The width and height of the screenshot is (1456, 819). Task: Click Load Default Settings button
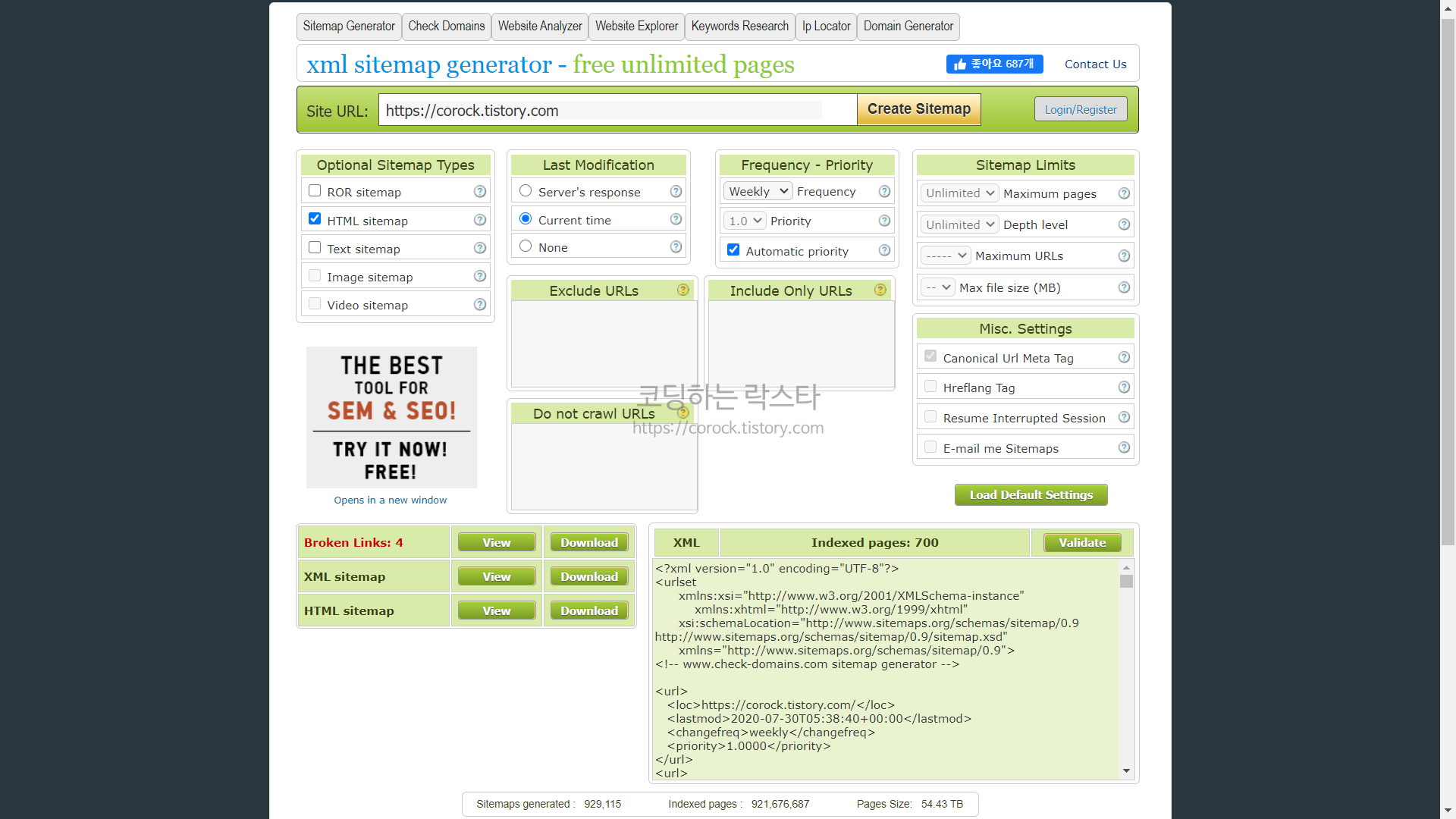pos(1031,495)
